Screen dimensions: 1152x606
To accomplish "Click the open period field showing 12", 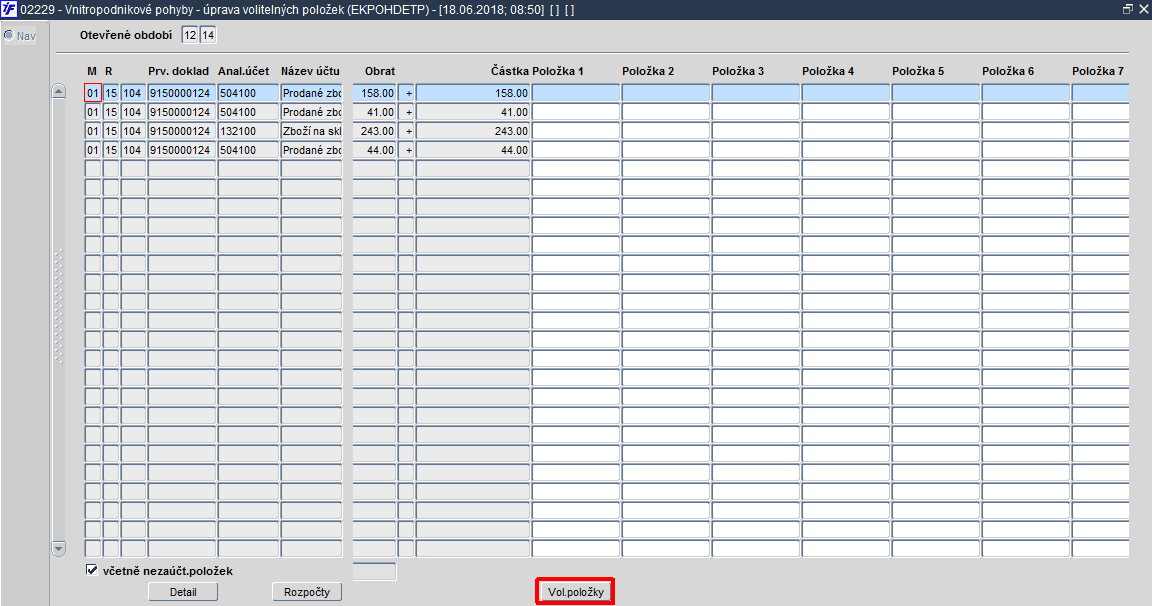I will (190, 35).
